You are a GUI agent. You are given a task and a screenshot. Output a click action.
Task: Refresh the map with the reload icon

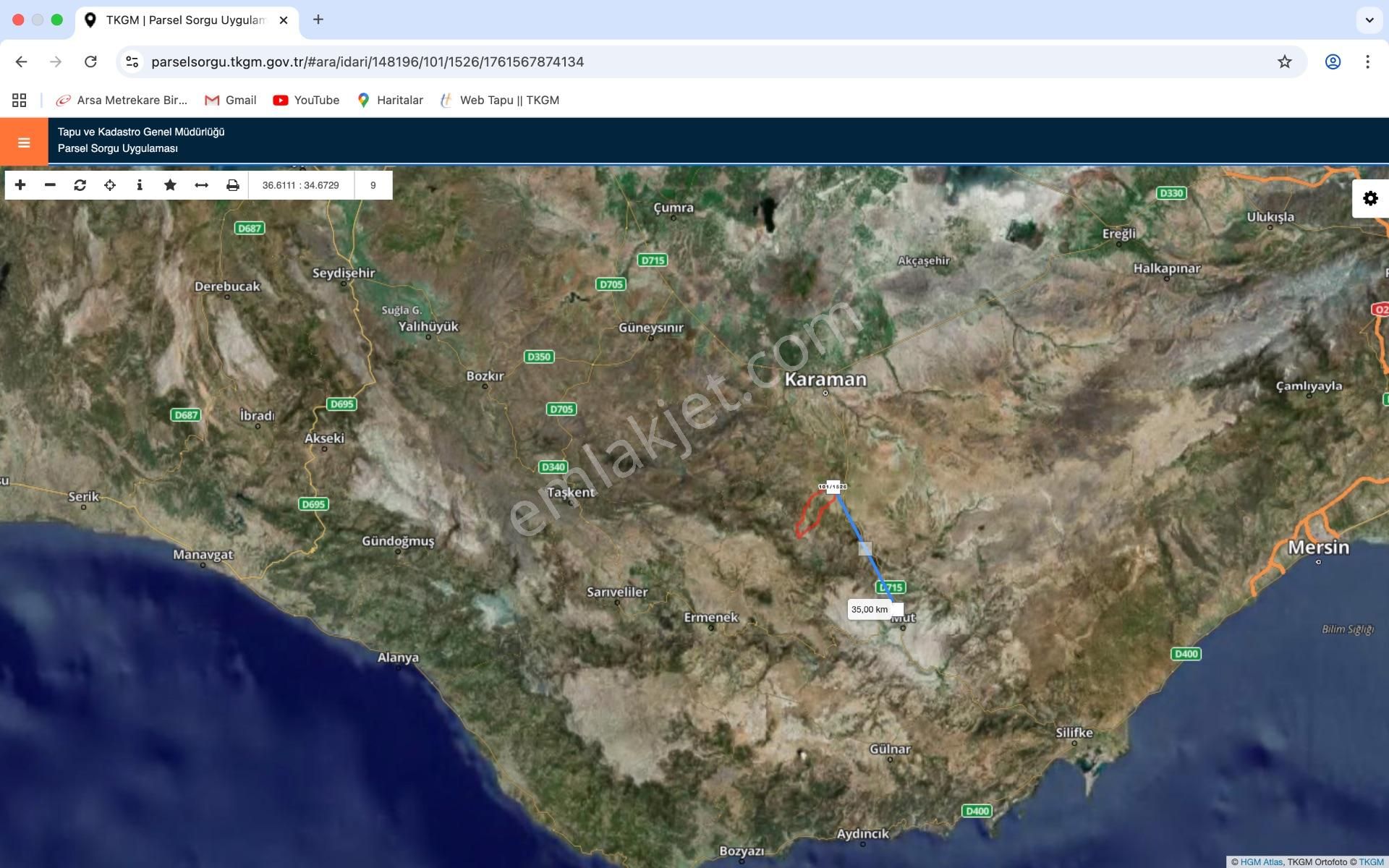click(x=80, y=184)
